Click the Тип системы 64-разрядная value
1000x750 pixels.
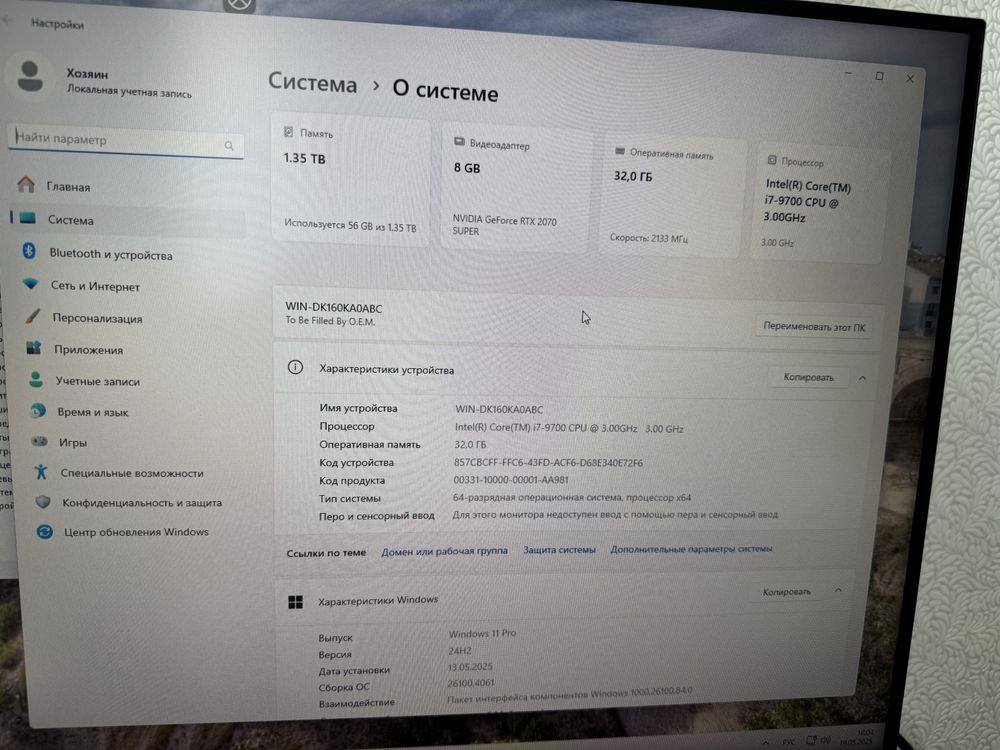(571, 497)
